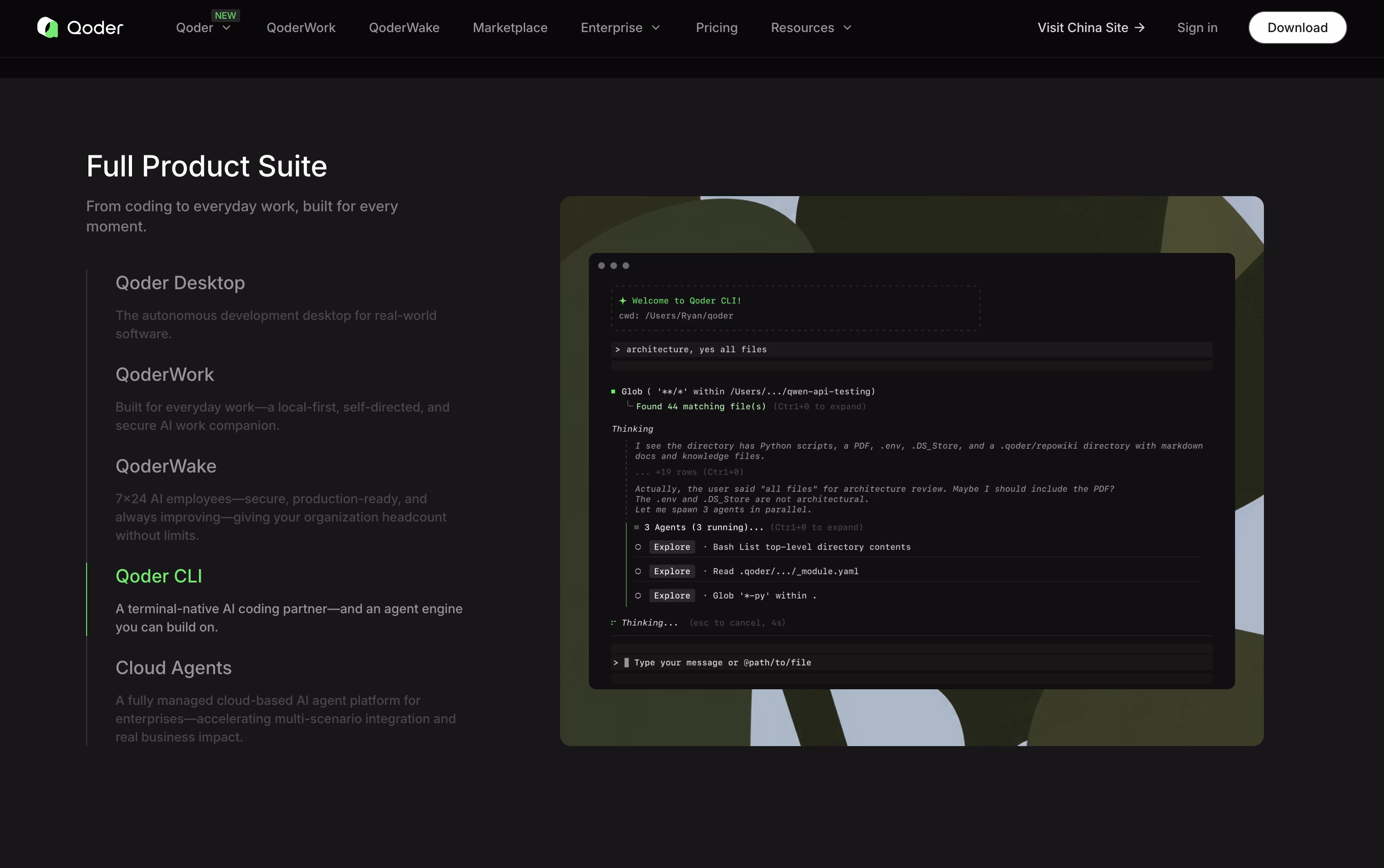
Task: Select the QoderWork product tab in list
Action: [x=165, y=374]
